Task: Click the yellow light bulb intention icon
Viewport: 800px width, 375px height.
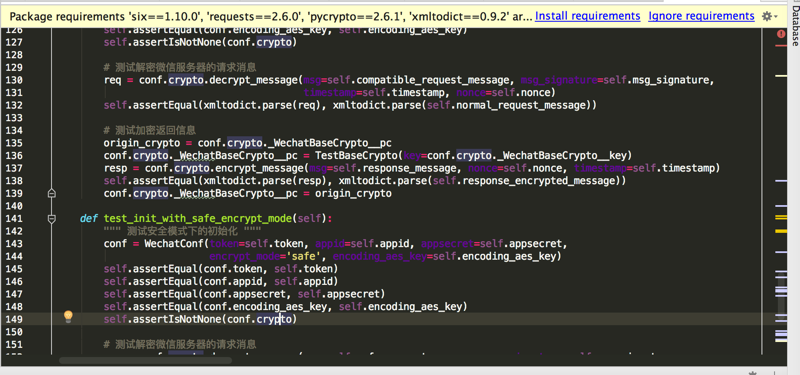Action: click(x=68, y=317)
